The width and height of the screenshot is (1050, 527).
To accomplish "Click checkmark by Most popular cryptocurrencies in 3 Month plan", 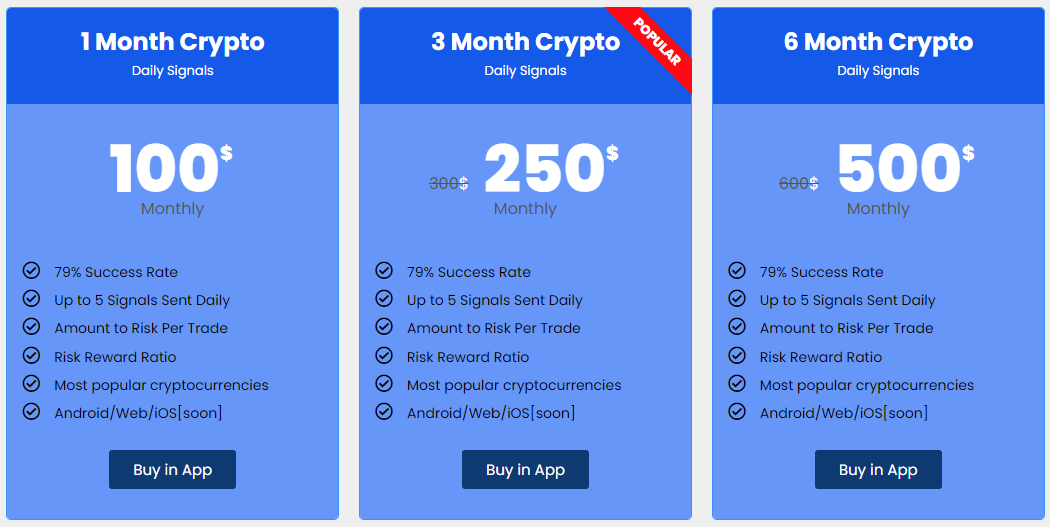I will [x=384, y=383].
